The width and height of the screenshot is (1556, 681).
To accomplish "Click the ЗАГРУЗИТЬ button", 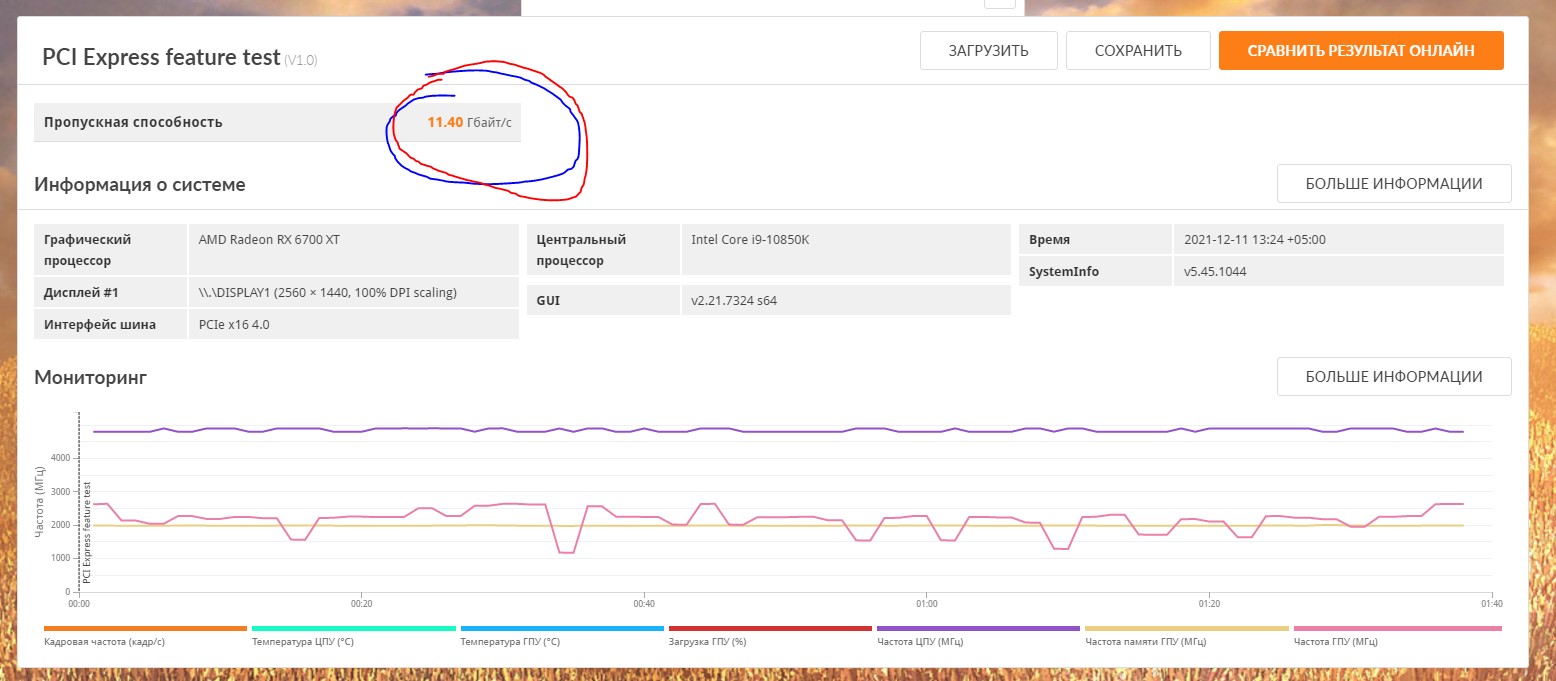I will [989, 51].
